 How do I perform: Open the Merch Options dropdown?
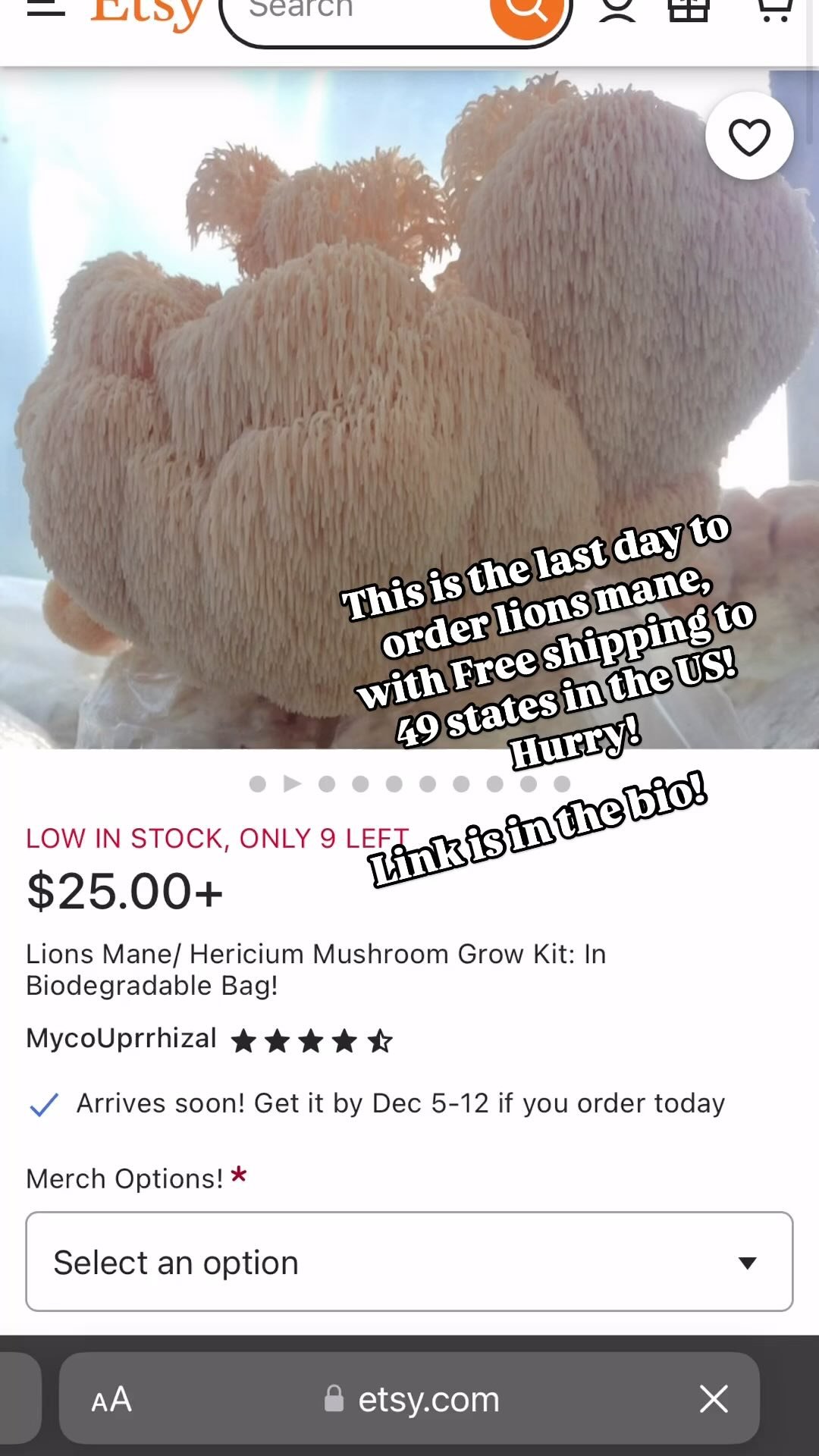pos(409,1262)
